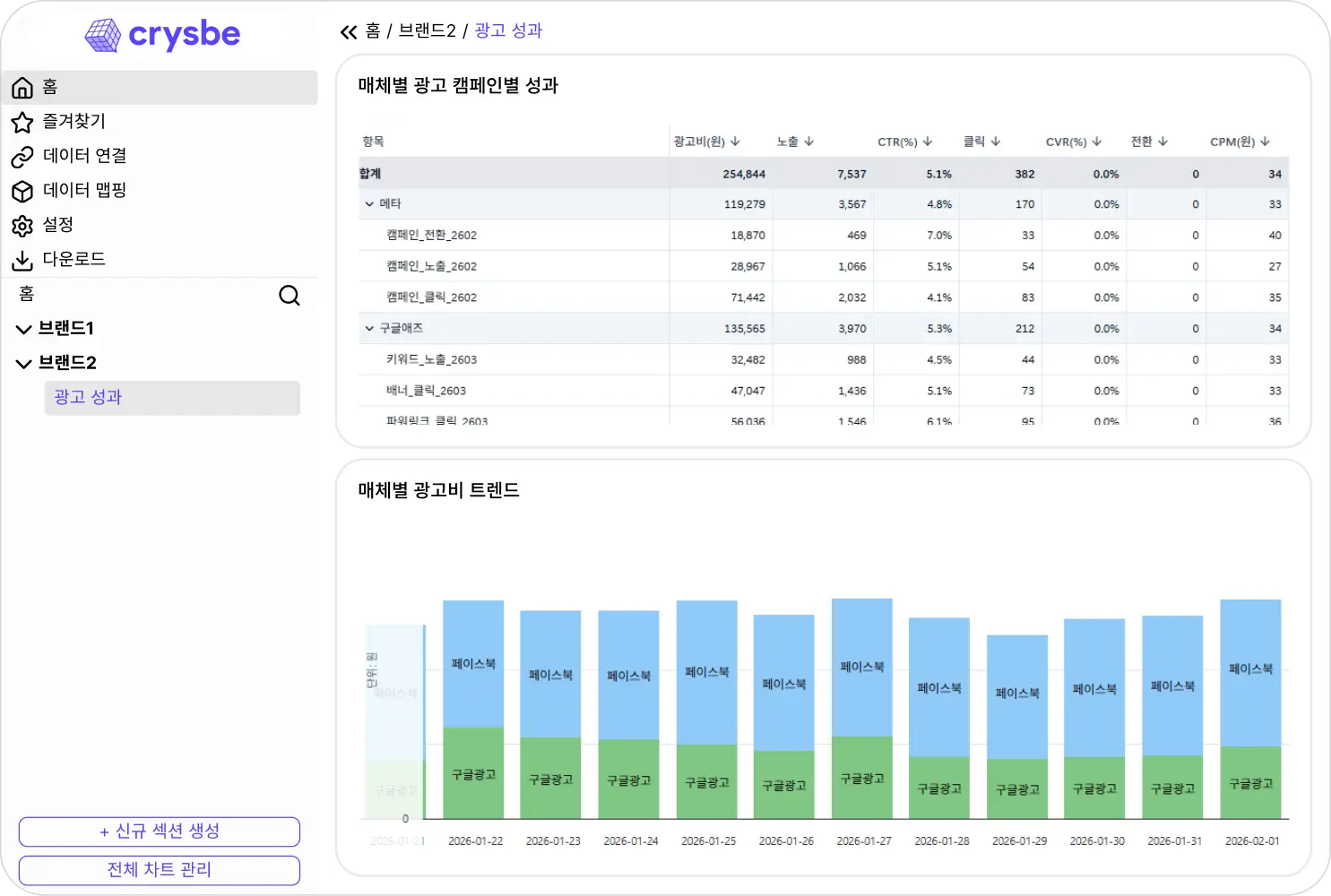This screenshot has height=896, width=1331.
Task: Open 전체 차트 관리
Action: tap(159, 869)
